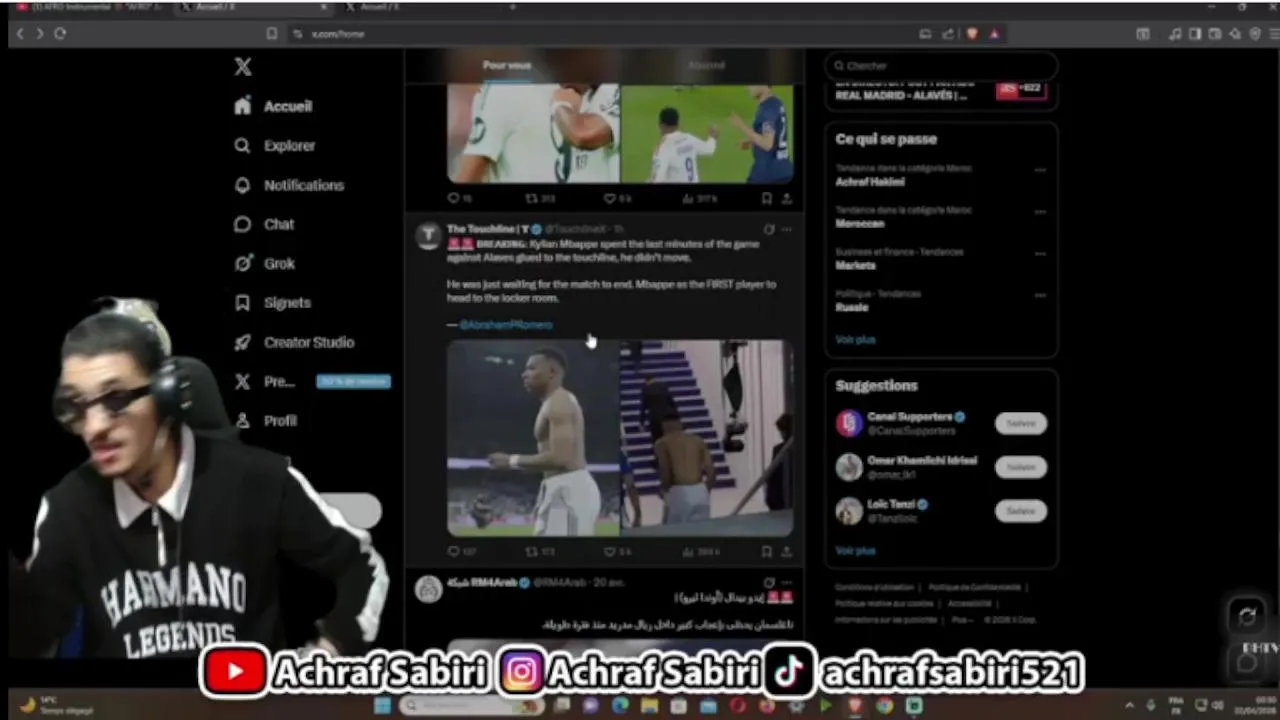Open the stairway photo on the right

pyautogui.click(x=707, y=438)
